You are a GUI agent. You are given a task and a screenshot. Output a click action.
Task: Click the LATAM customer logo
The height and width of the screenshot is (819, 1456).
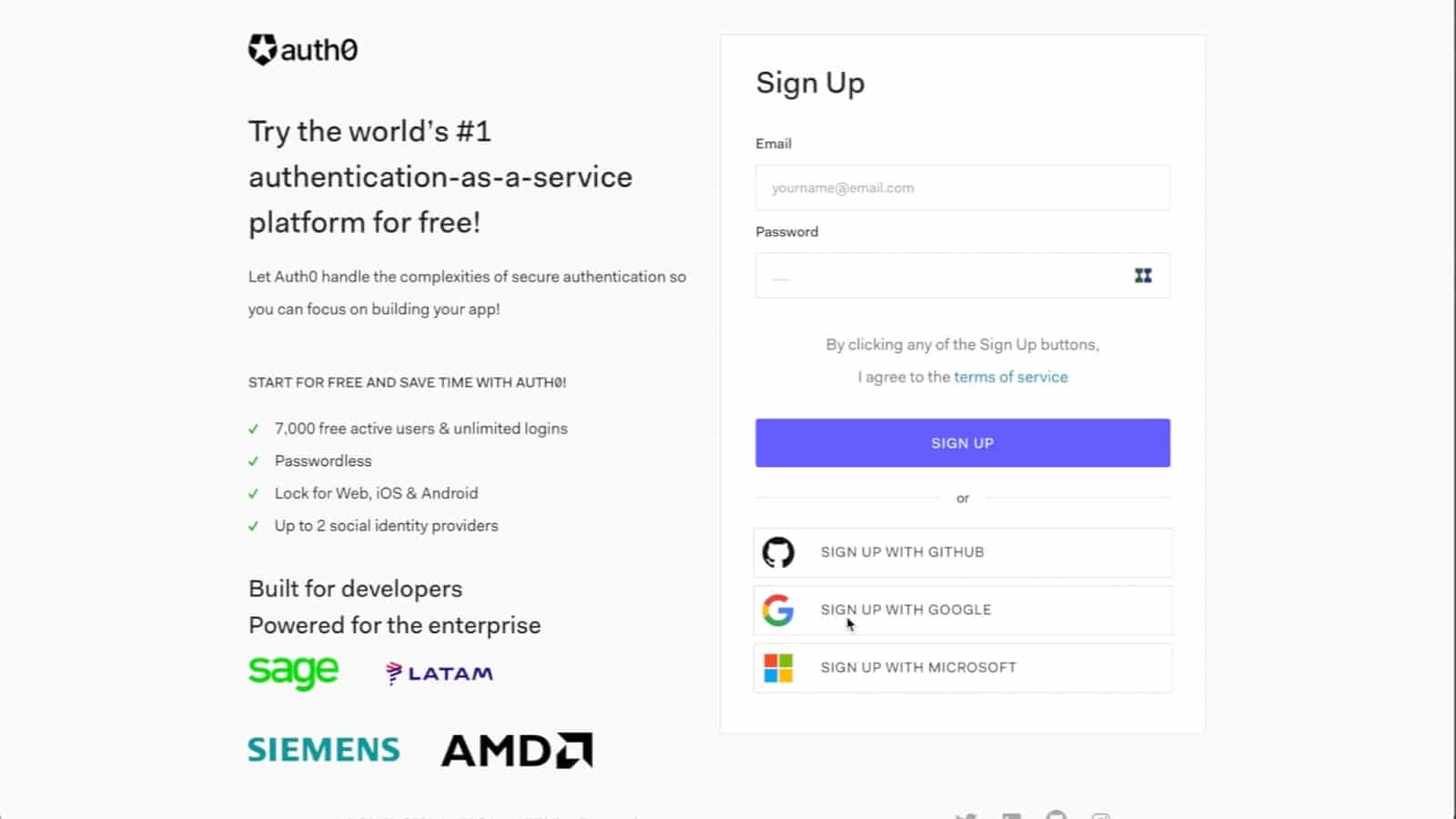(439, 672)
